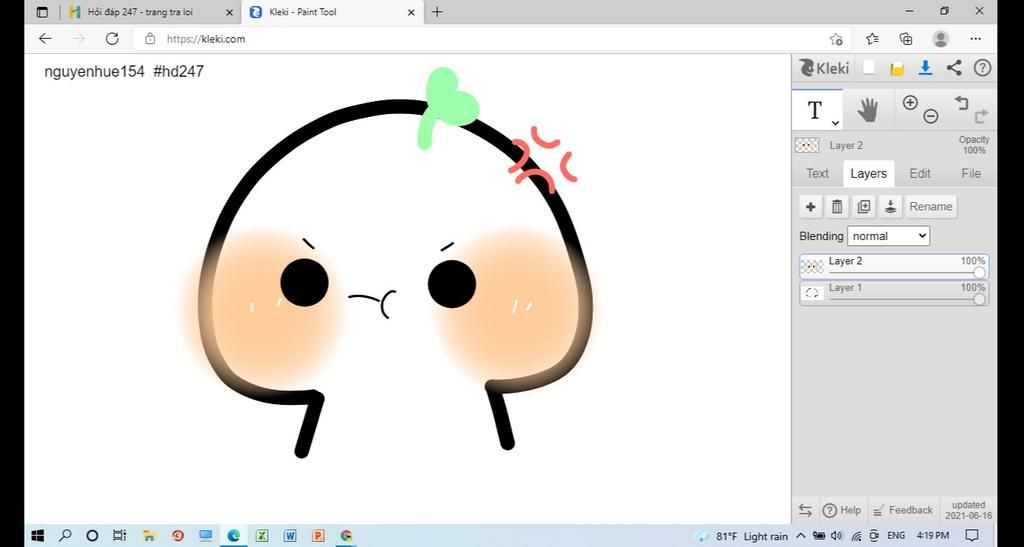
Task: Zoom in with the plus magnifier
Action: (910, 102)
